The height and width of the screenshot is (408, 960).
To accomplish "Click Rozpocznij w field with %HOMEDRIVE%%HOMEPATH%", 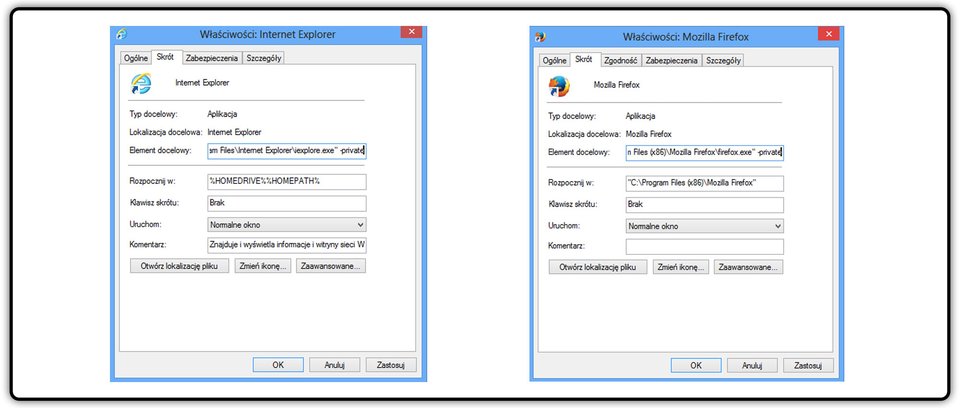I will (x=287, y=181).
